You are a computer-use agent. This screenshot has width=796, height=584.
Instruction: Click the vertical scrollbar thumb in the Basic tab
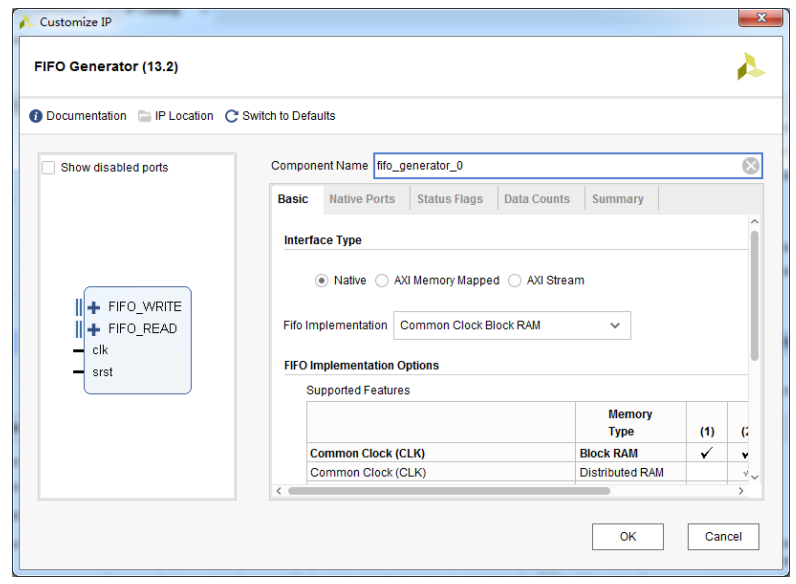point(755,296)
